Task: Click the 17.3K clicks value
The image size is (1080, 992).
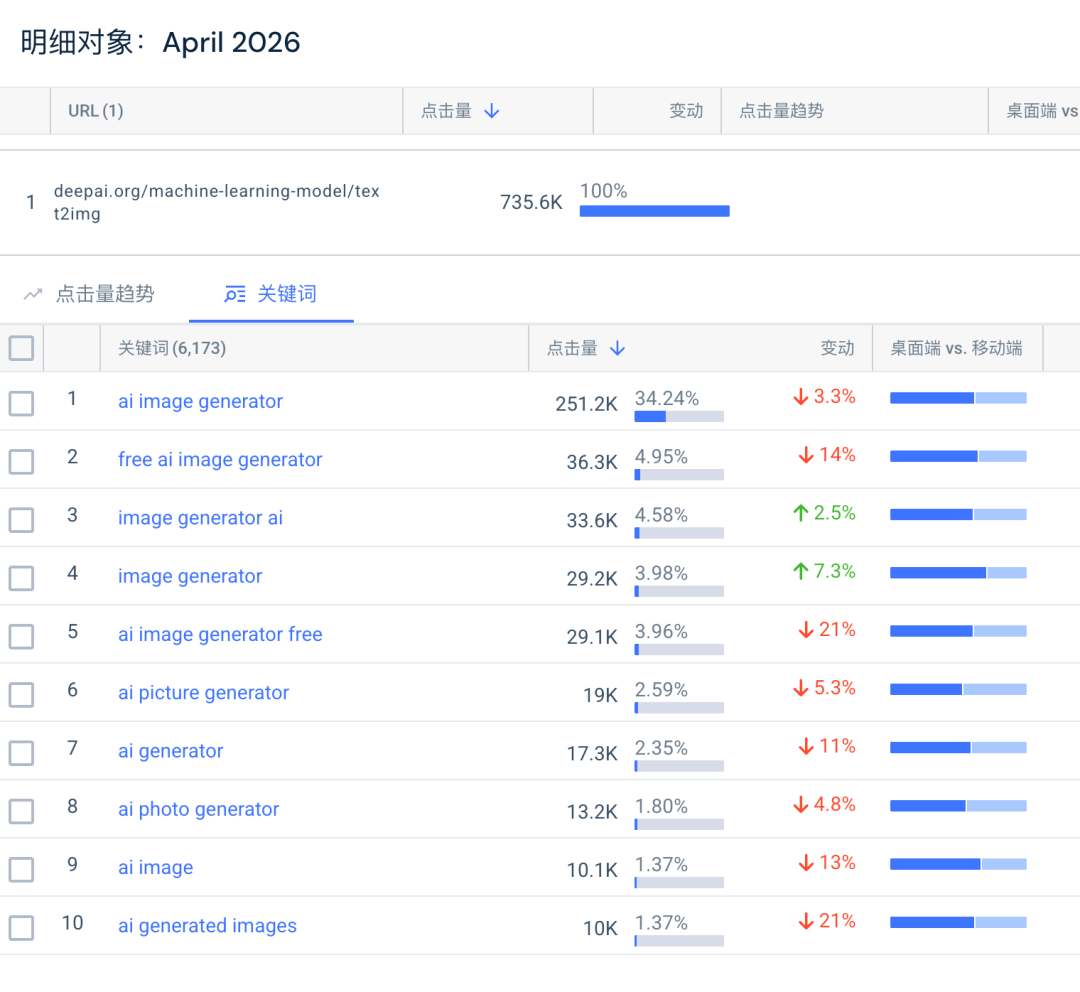Action: pyautogui.click(x=592, y=754)
